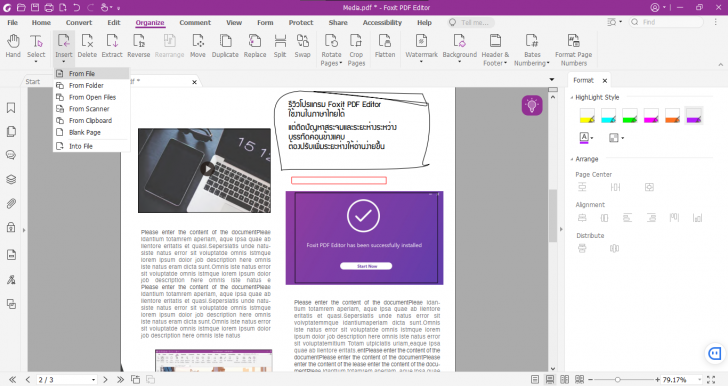This screenshot has width=728, height=386.
Task: Open the Bookmarks side panel
Action: click(x=11, y=108)
